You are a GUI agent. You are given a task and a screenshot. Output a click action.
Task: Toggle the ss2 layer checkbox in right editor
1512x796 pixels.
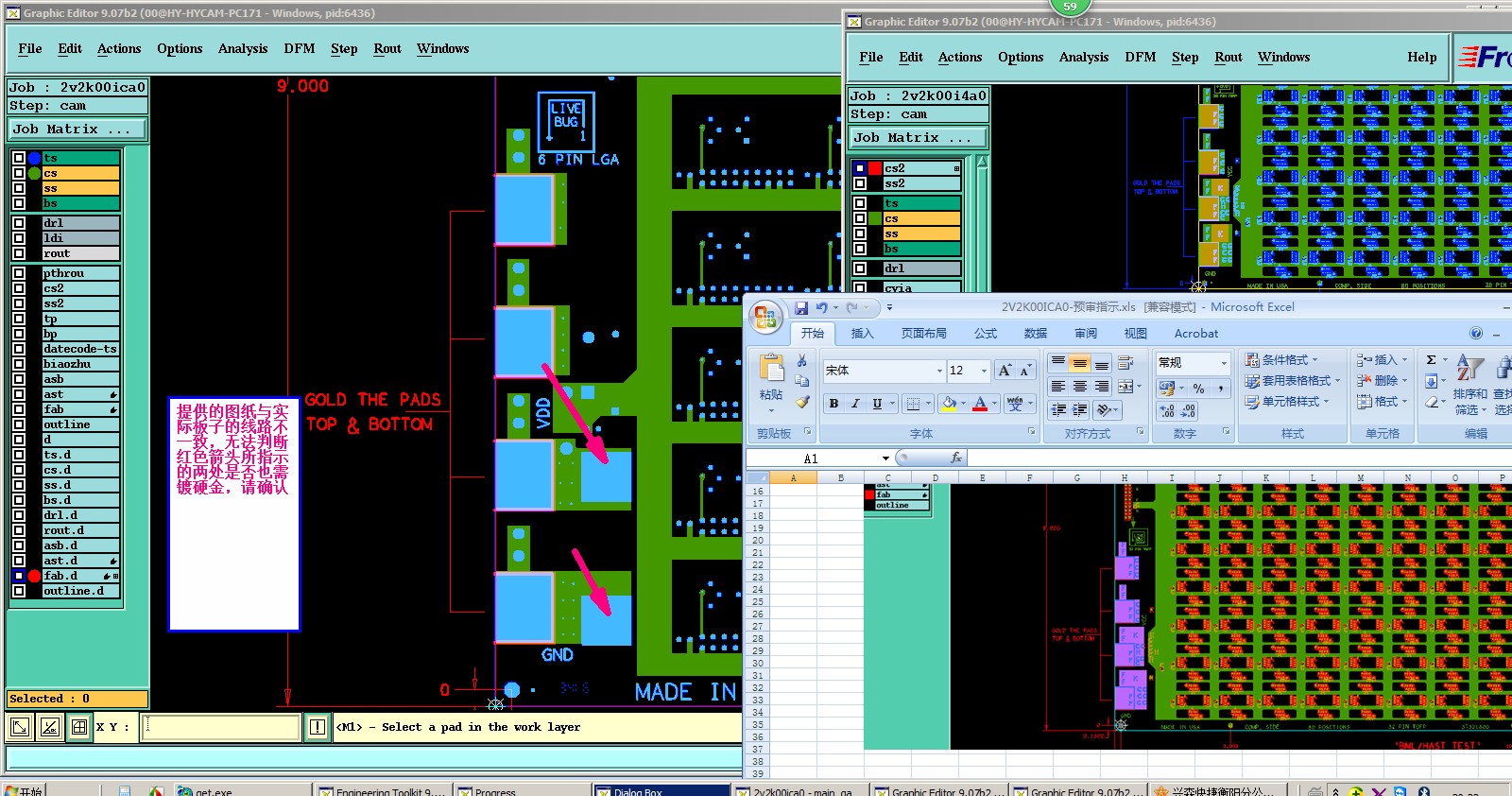[860, 183]
